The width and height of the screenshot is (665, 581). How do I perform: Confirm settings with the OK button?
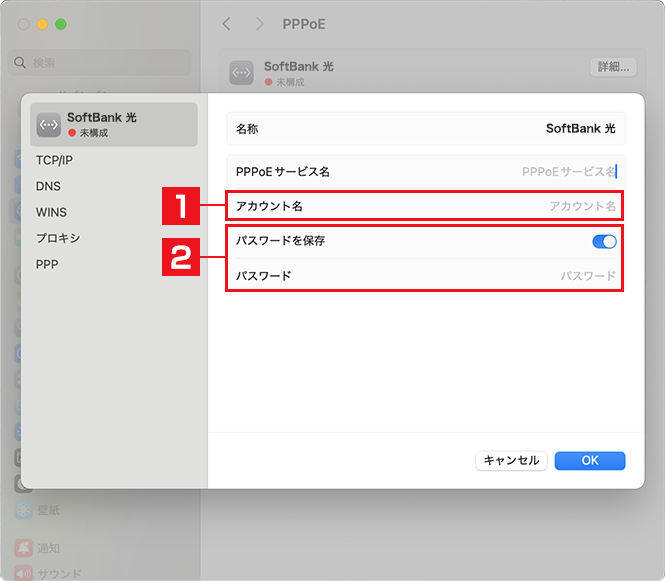tap(590, 460)
